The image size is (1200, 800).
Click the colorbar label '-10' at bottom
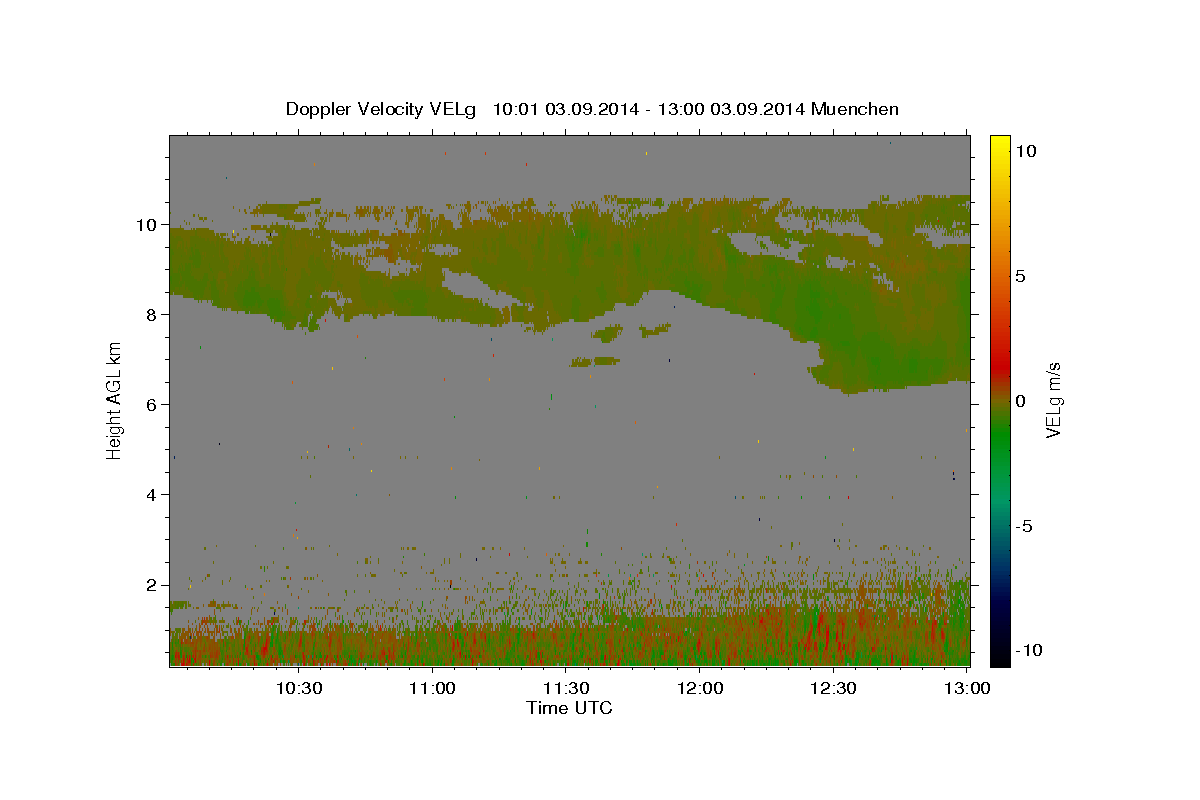(x=1029, y=651)
